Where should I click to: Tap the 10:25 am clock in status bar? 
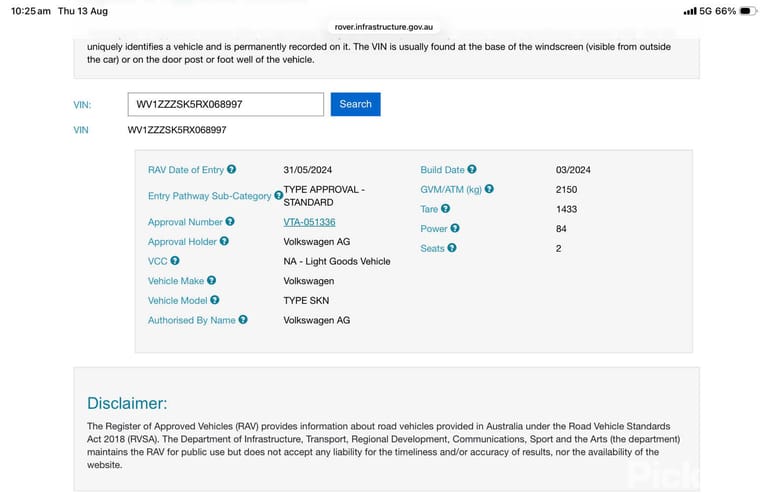(31, 11)
